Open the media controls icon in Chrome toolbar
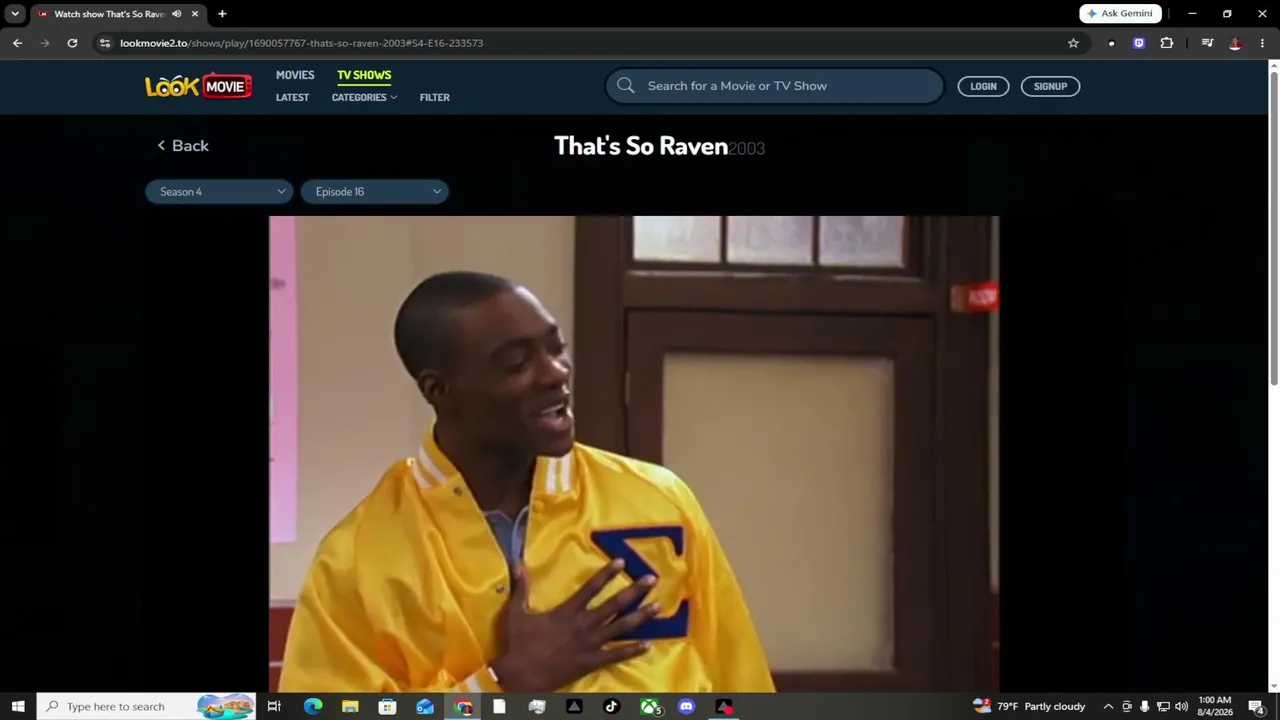Screen dimensions: 1280x720 (x=1207, y=43)
